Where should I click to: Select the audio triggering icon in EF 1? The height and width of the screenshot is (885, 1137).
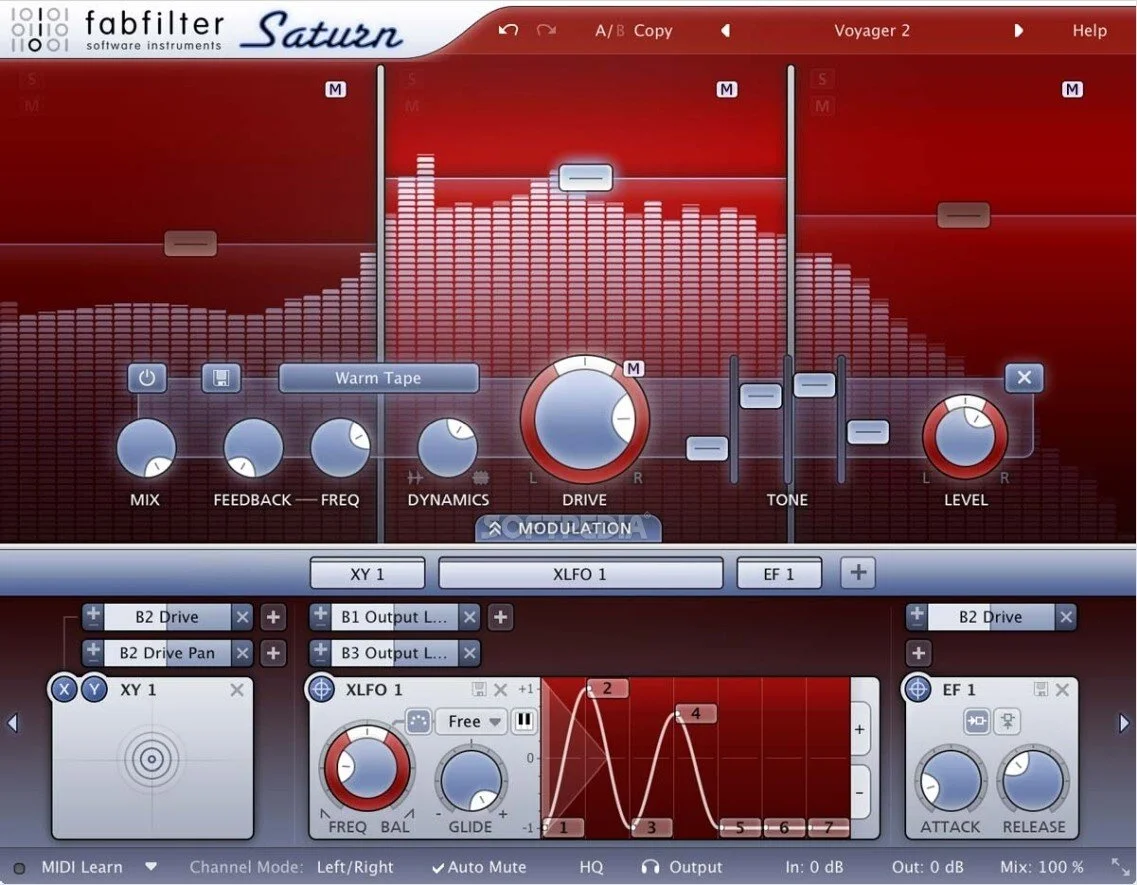(977, 720)
